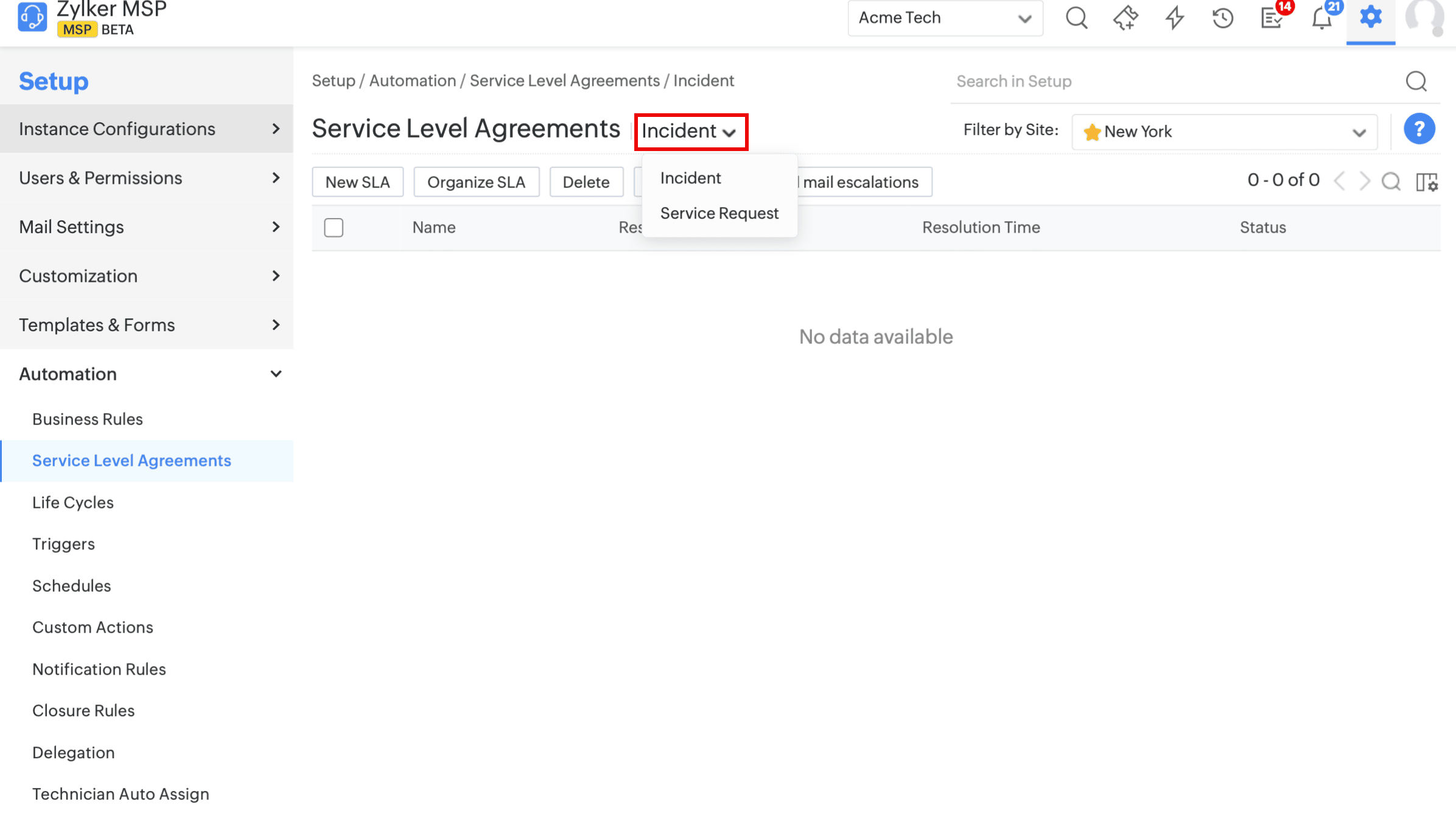Click the New SLA button

357,182
